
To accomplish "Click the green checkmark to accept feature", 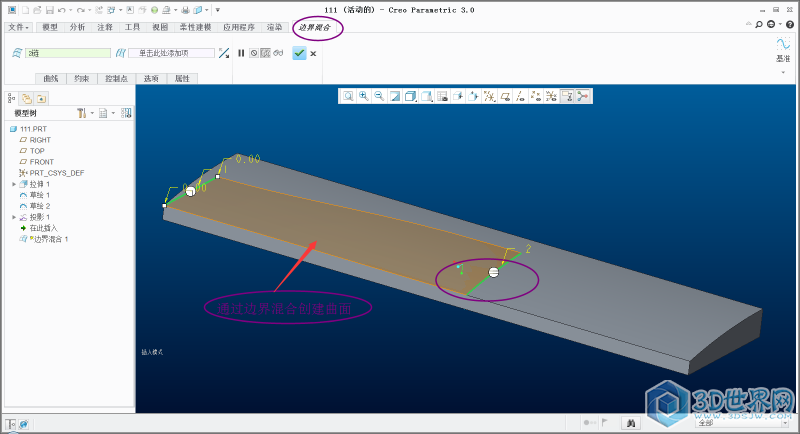I will pos(299,53).
